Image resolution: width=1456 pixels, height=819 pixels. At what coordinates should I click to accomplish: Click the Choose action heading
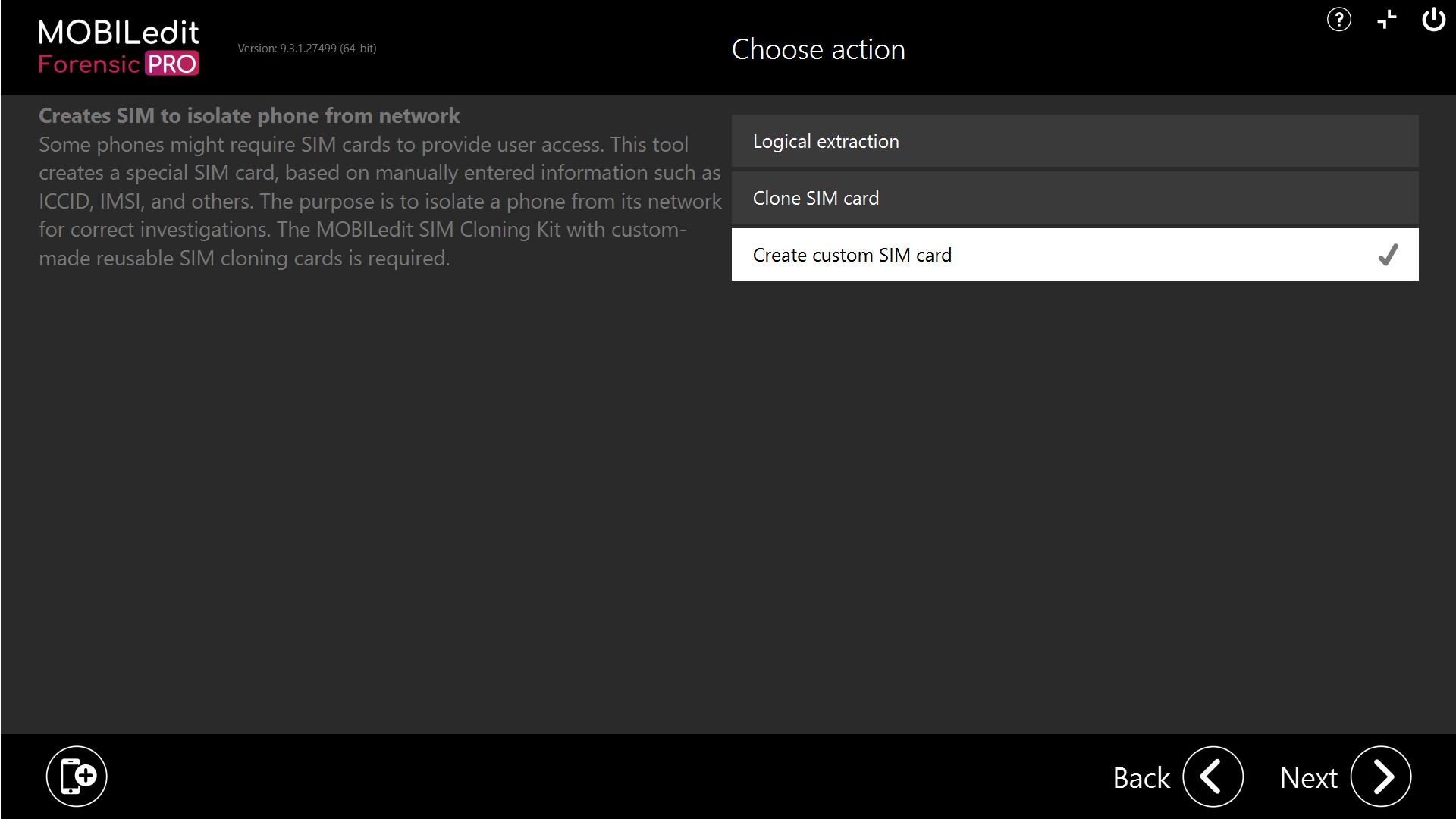pos(818,49)
